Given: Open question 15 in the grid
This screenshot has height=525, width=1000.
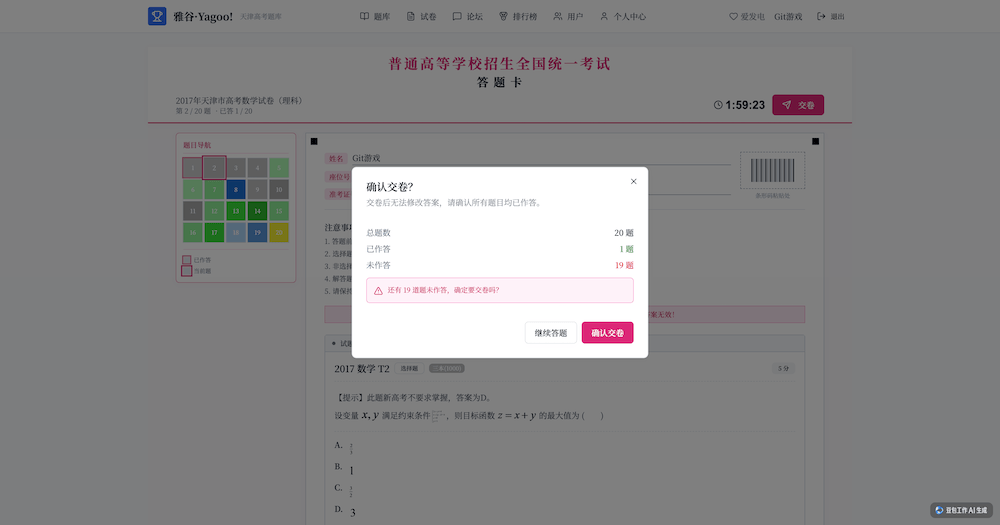Looking at the screenshot, I should pyautogui.click(x=279, y=211).
